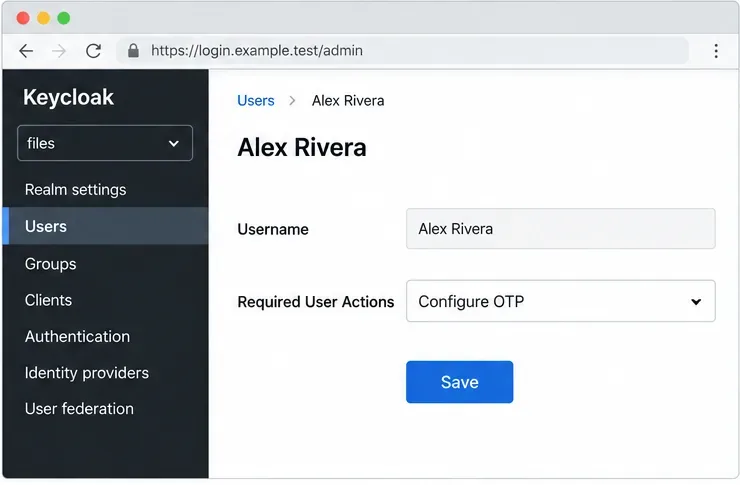Screen dimensions: 740x485
Task: Click the Required User Actions label
Action: point(316,302)
